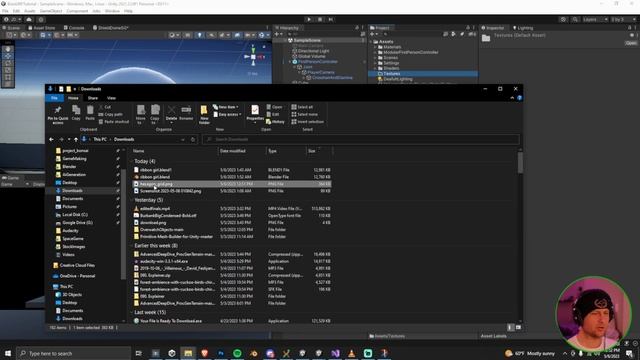This screenshot has width=640, height=360.
Task: Click Invert selection in the ribbon
Action: 308,122
